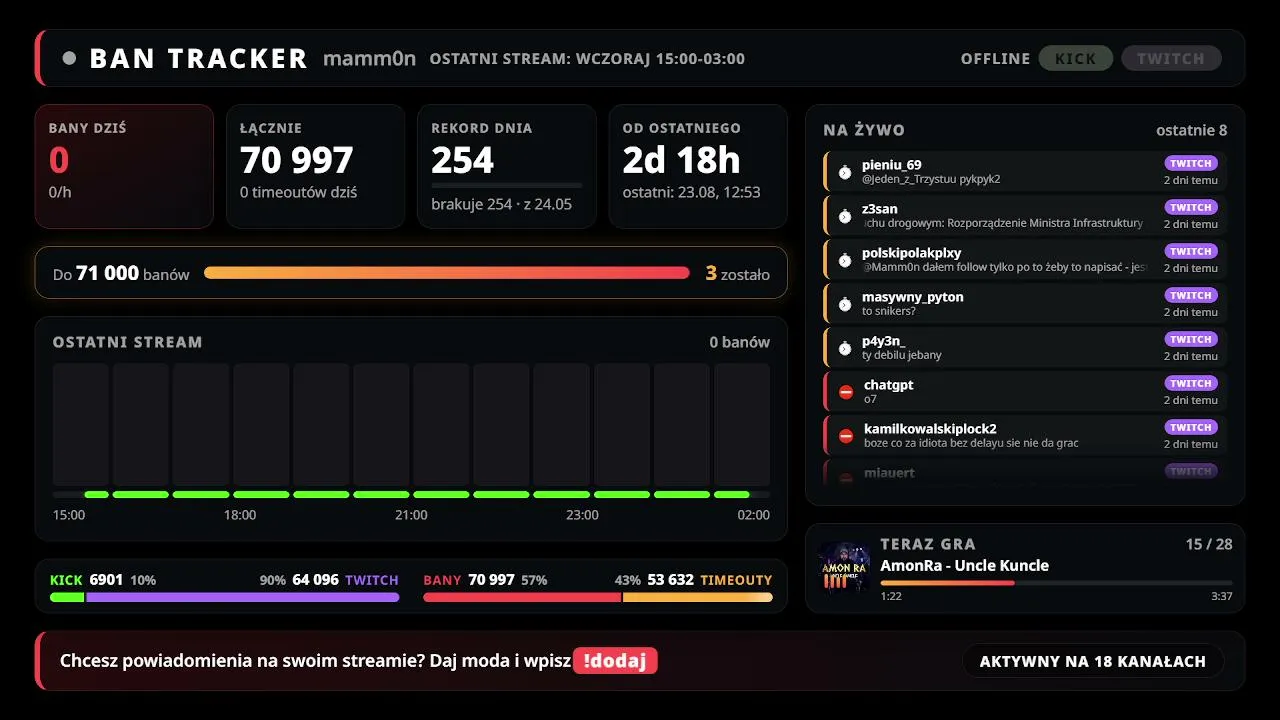Click the BAN TRACKER title
Image resolution: width=1280 pixels, height=720 pixels.
point(198,58)
